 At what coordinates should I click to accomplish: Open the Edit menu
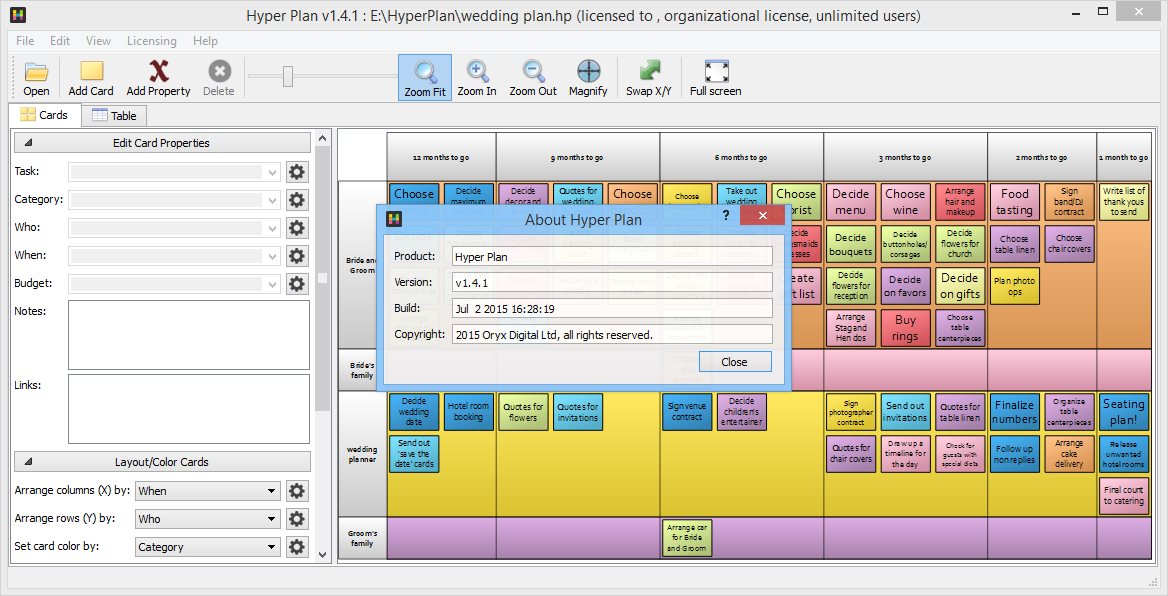click(x=60, y=41)
